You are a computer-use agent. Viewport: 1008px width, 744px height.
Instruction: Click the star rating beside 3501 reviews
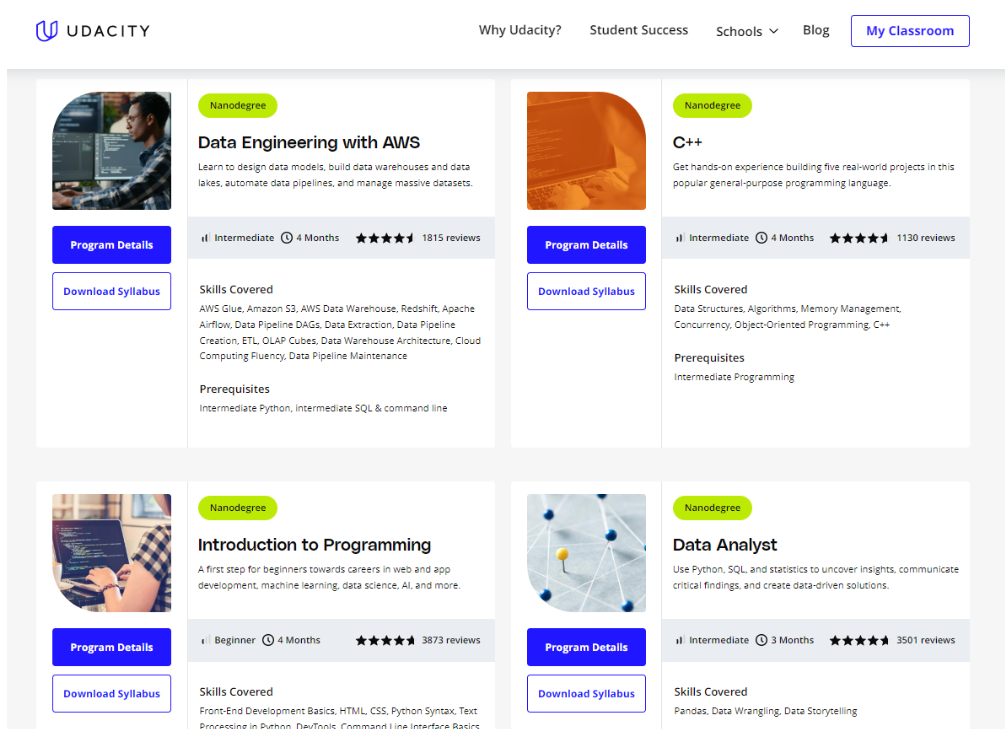(859, 640)
